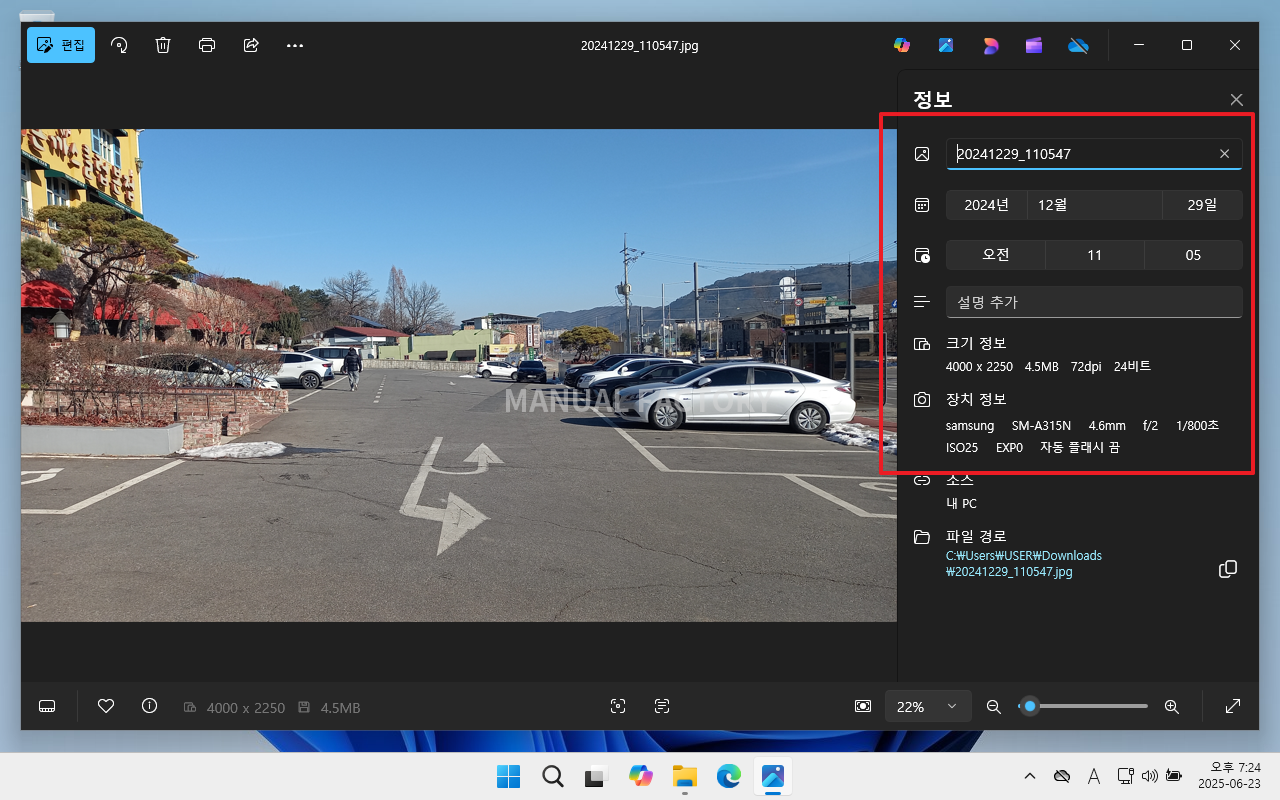1280x800 pixels.
Task: Click the OneDrive cloud icon in Photos
Action: click(1078, 45)
